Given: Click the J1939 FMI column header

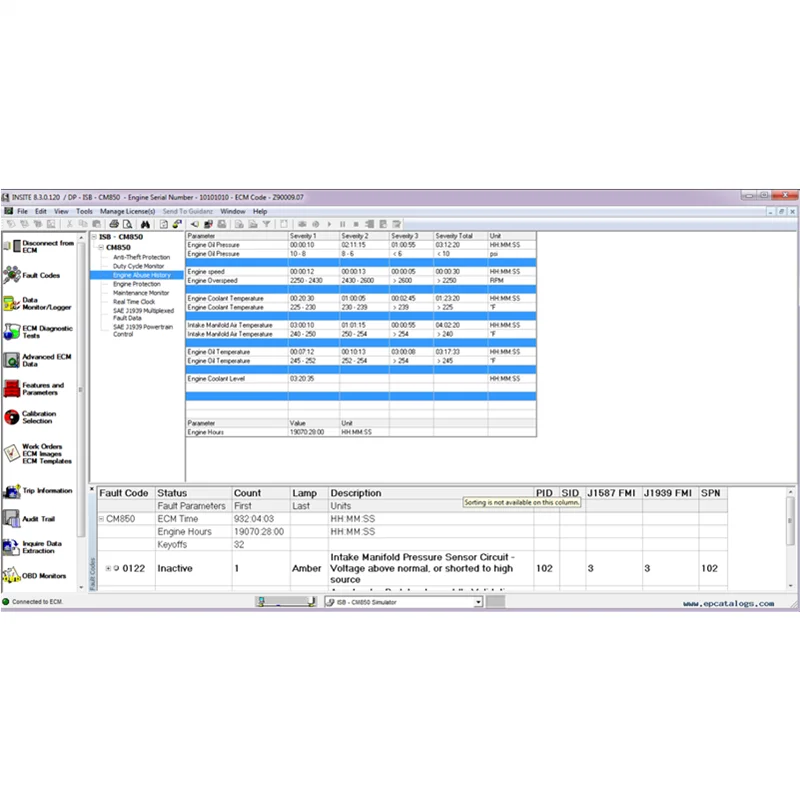Looking at the screenshot, I should tap(670, 493).
